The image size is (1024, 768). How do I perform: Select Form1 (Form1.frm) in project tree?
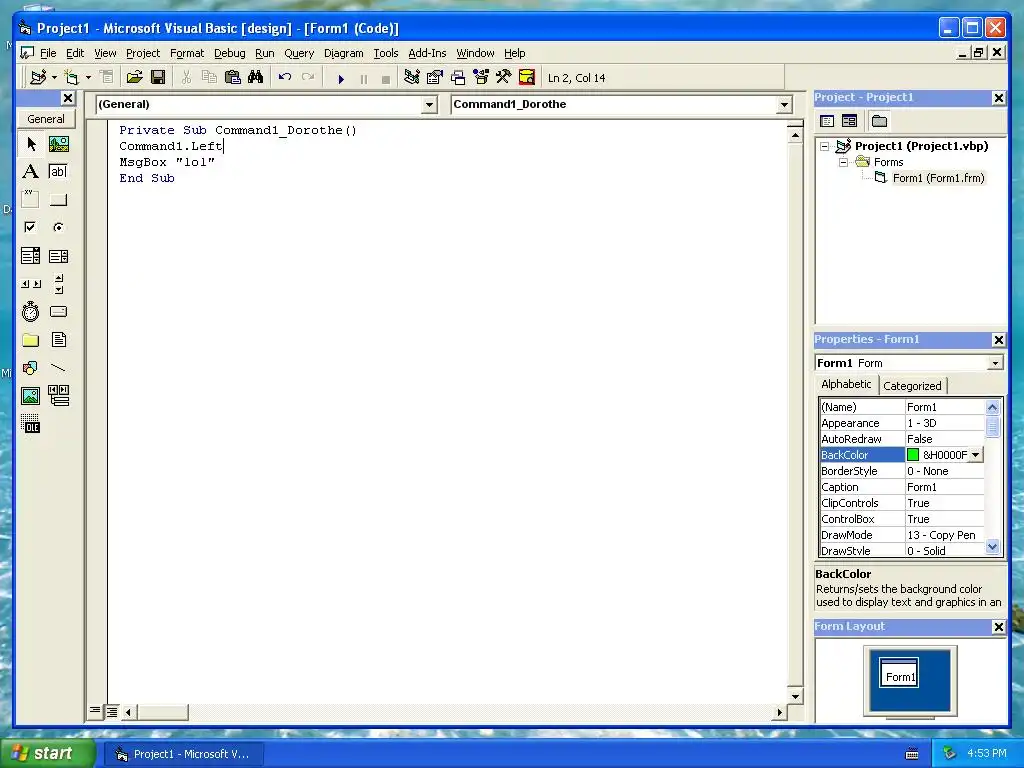point(938,178)
